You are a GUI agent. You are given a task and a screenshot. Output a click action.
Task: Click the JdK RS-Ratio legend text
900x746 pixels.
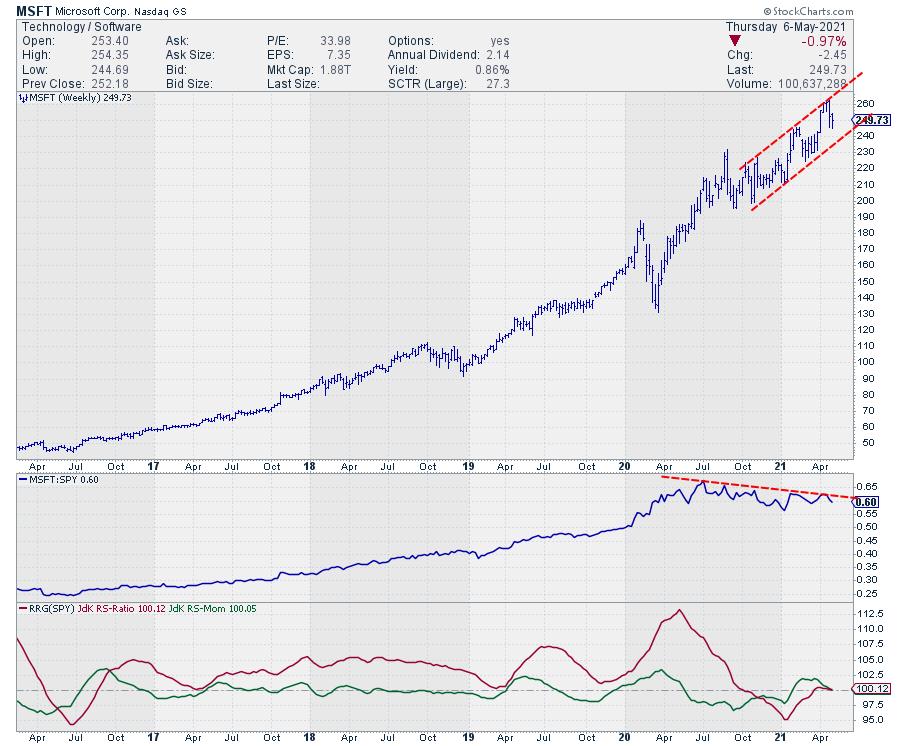click(x=107, y=608)
